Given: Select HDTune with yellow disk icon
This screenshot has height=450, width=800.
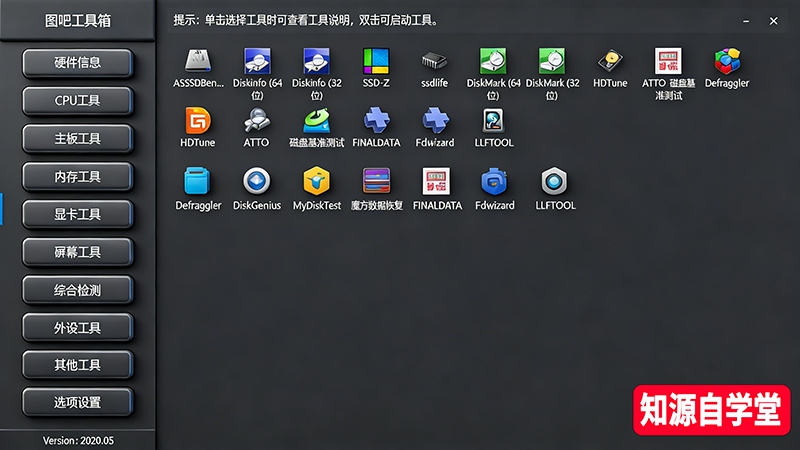Looking at the screenshot, I should [610, 61].
